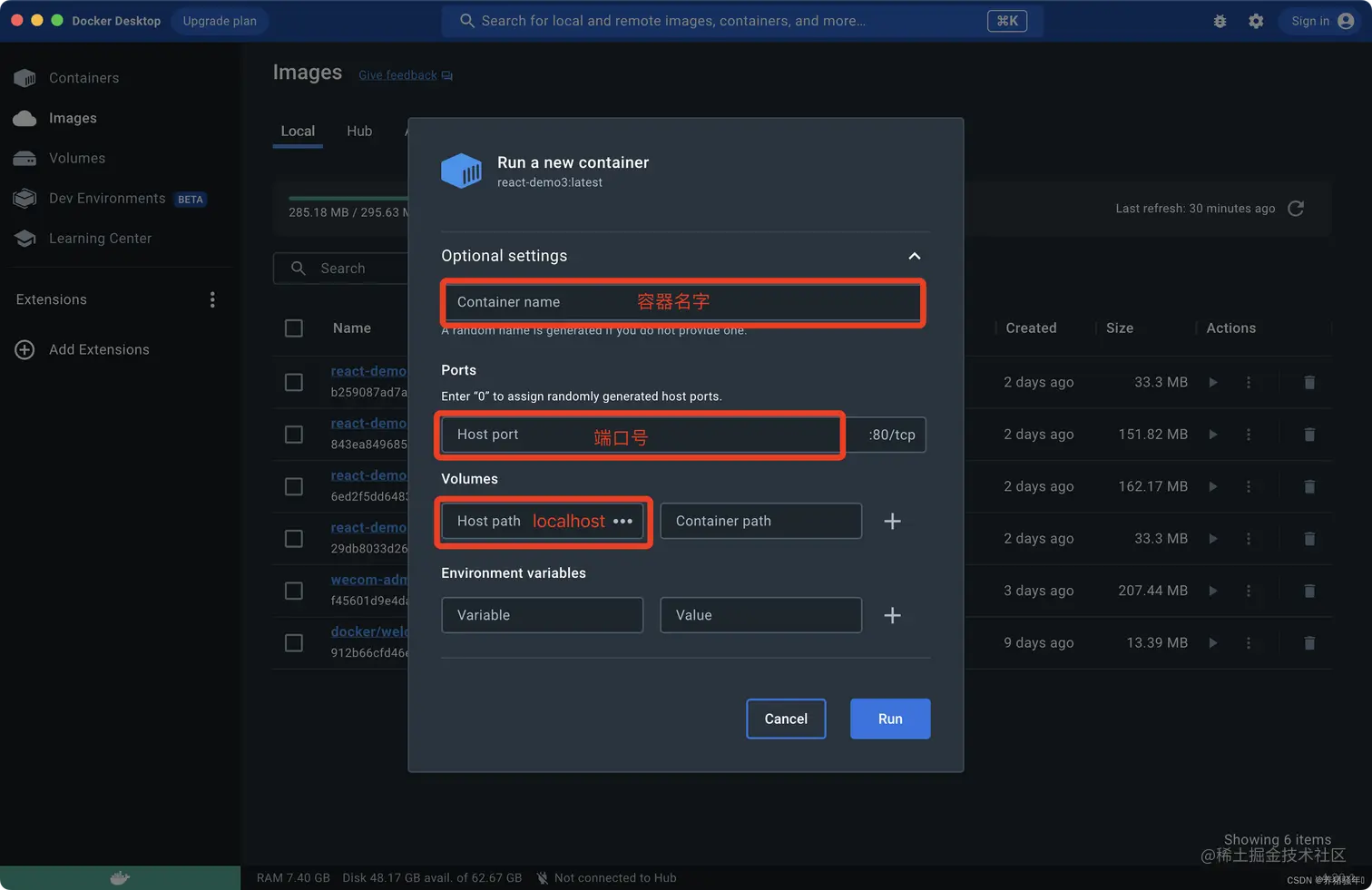The image size is (1372, 890).
Task: Select checkbox for docker/welcome image
Action: (x=294, y=642)
